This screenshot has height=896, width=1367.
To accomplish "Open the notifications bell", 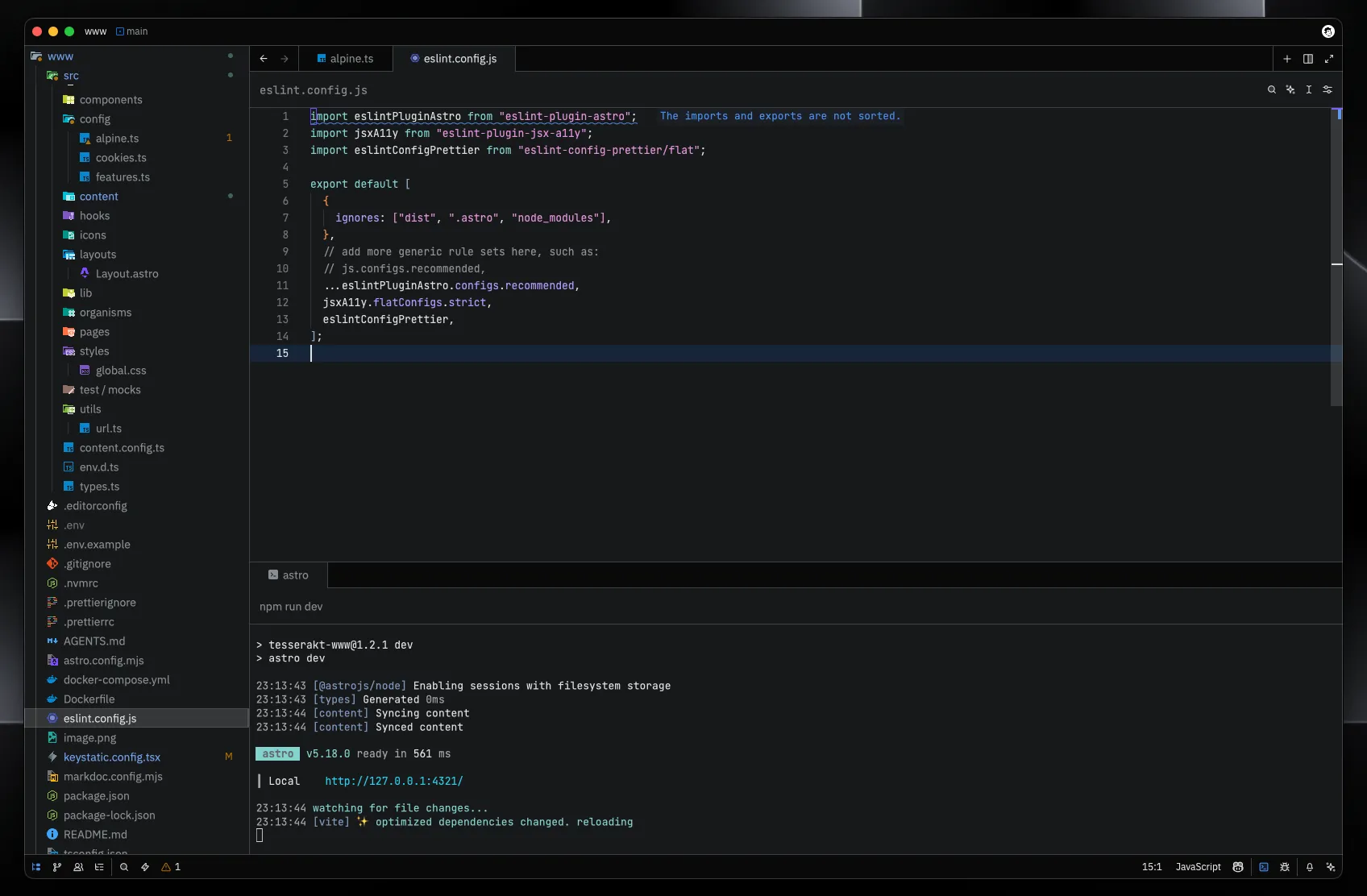I will 1310,867.
